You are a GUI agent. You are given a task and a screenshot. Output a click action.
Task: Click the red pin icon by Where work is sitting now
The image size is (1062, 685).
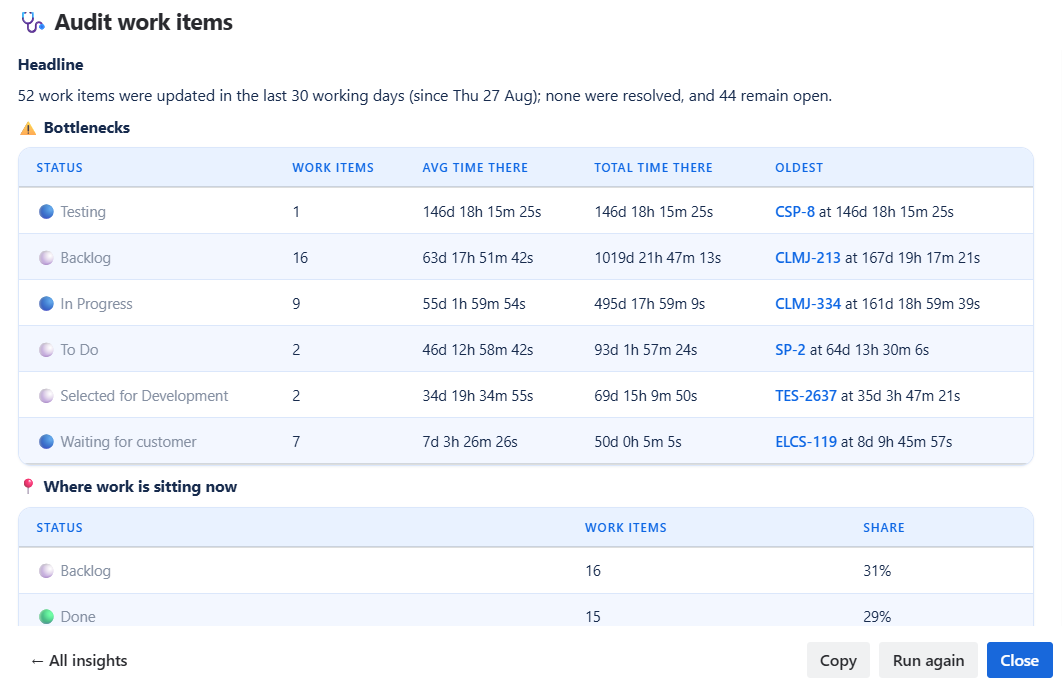28,486
